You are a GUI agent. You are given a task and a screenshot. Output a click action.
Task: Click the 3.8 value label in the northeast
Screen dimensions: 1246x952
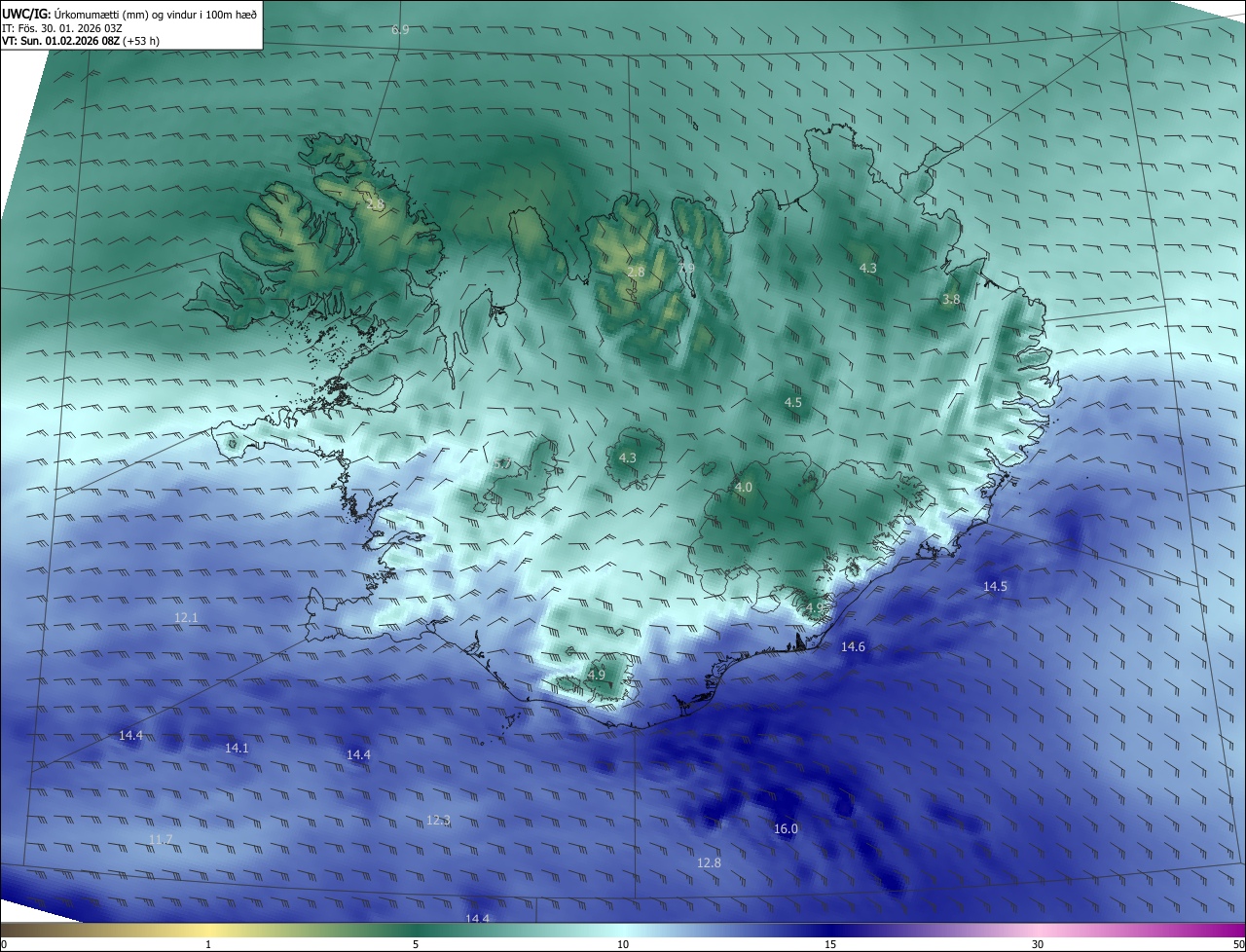951,300
